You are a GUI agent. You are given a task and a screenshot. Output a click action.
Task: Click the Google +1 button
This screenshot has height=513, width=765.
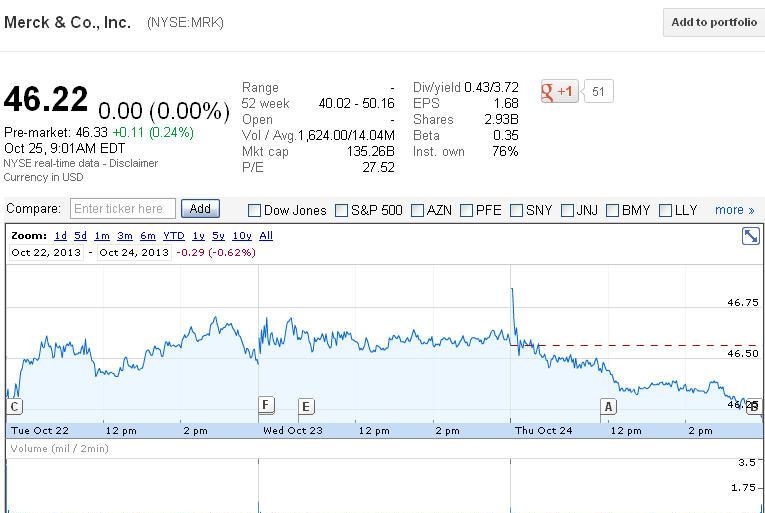[559, 91]
